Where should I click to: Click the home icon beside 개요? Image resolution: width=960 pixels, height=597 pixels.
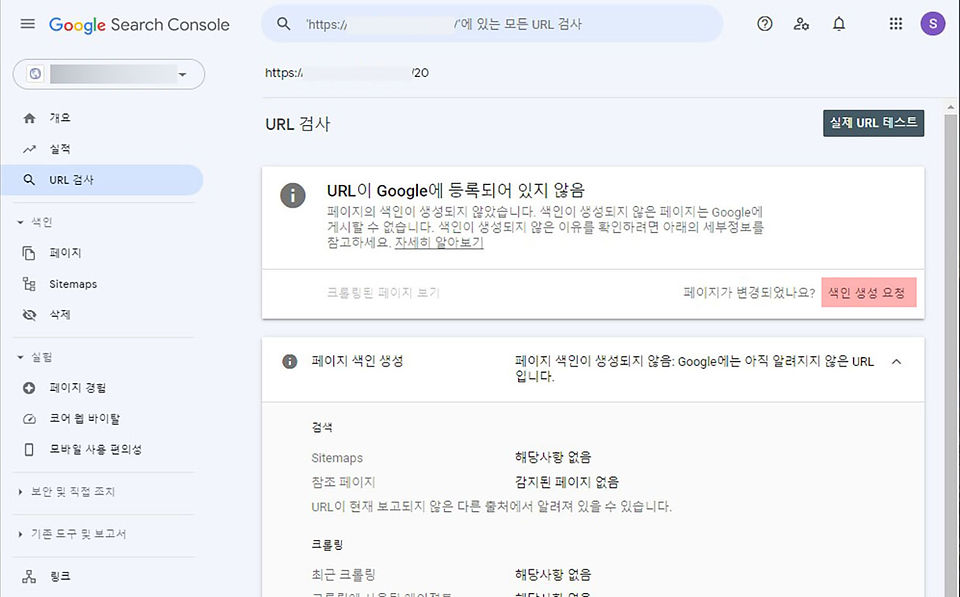click(29, 118)
